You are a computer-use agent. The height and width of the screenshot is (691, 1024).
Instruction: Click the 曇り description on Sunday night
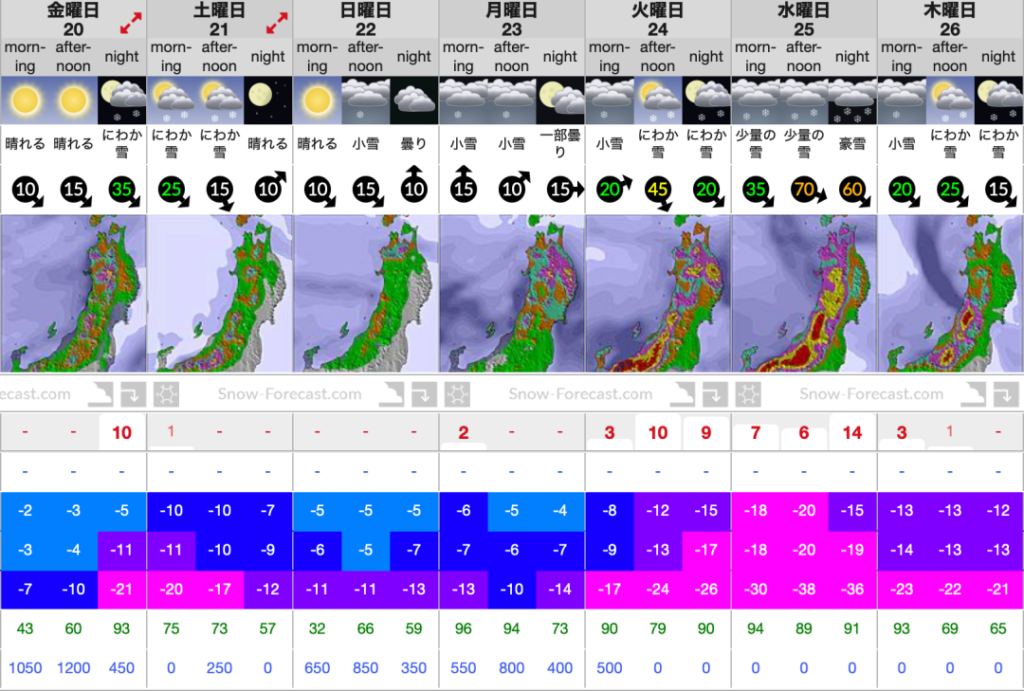coord(414,144)
